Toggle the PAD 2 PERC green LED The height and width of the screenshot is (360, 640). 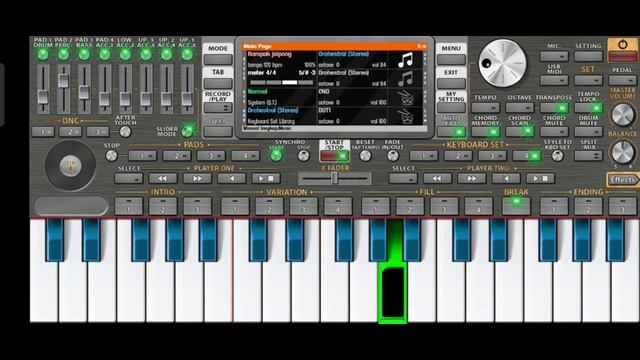click(x=63, y=54)
